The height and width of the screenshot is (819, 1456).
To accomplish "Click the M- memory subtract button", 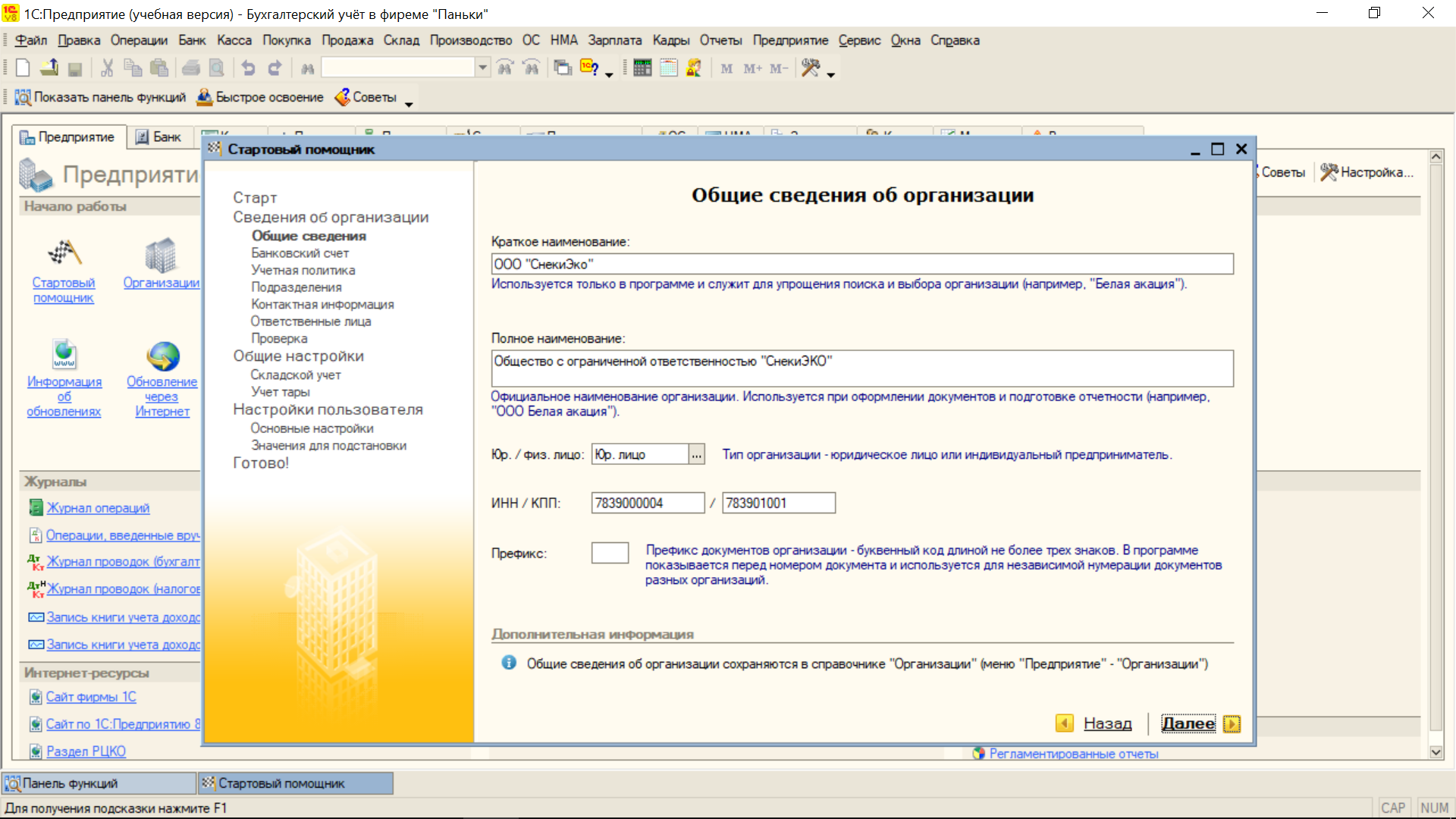I will tap(779, 69).
